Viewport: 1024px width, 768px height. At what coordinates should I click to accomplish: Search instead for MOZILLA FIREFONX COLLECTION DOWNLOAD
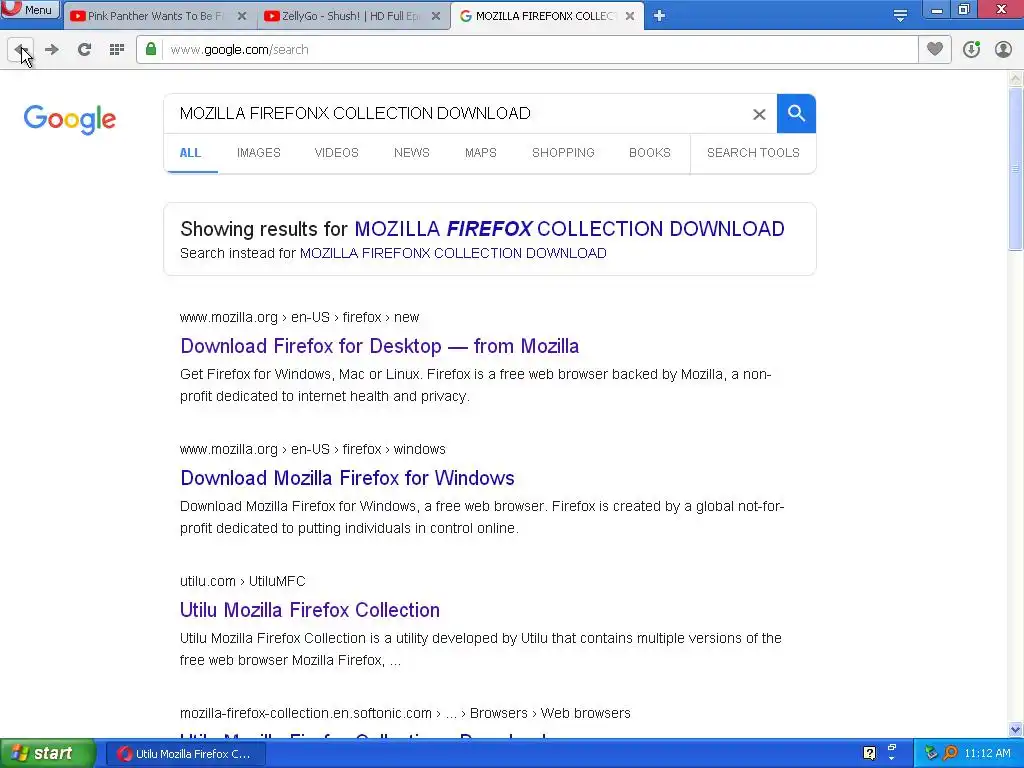(453, 253)
